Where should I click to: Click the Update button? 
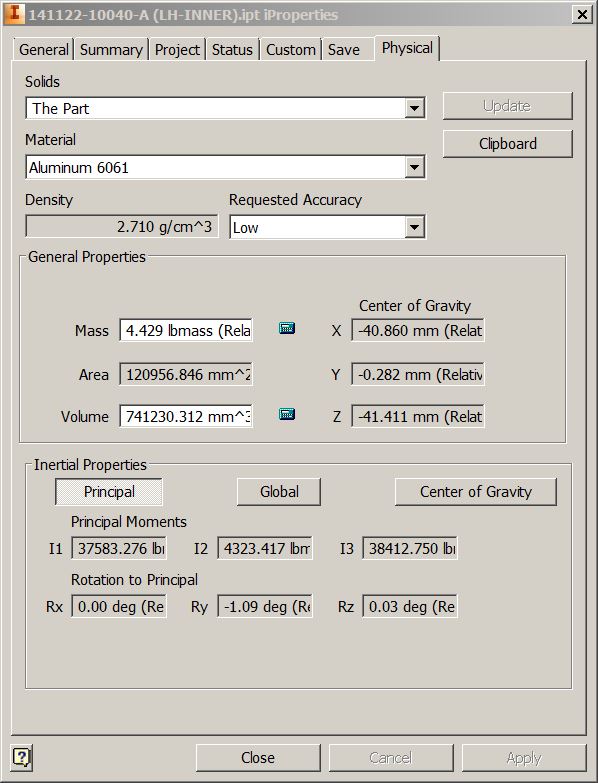pyautogui.click(x=507, y=106)
